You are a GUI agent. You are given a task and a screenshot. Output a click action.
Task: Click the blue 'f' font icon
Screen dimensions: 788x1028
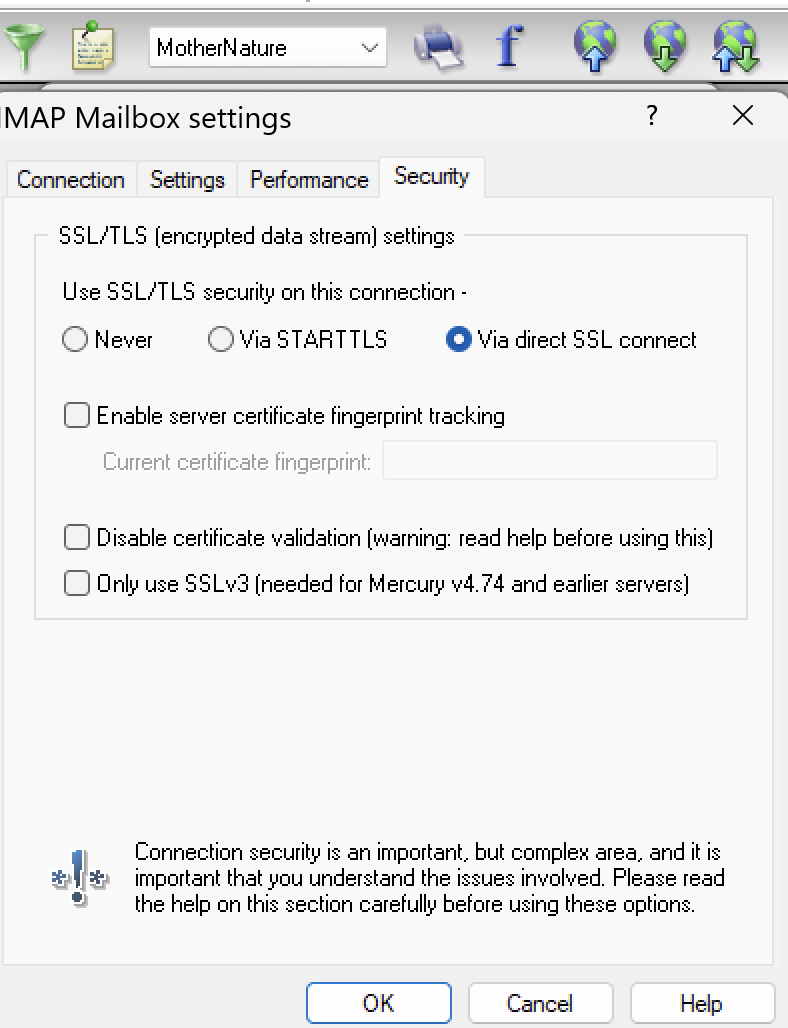pyautogui.click(x=510, y=47)
